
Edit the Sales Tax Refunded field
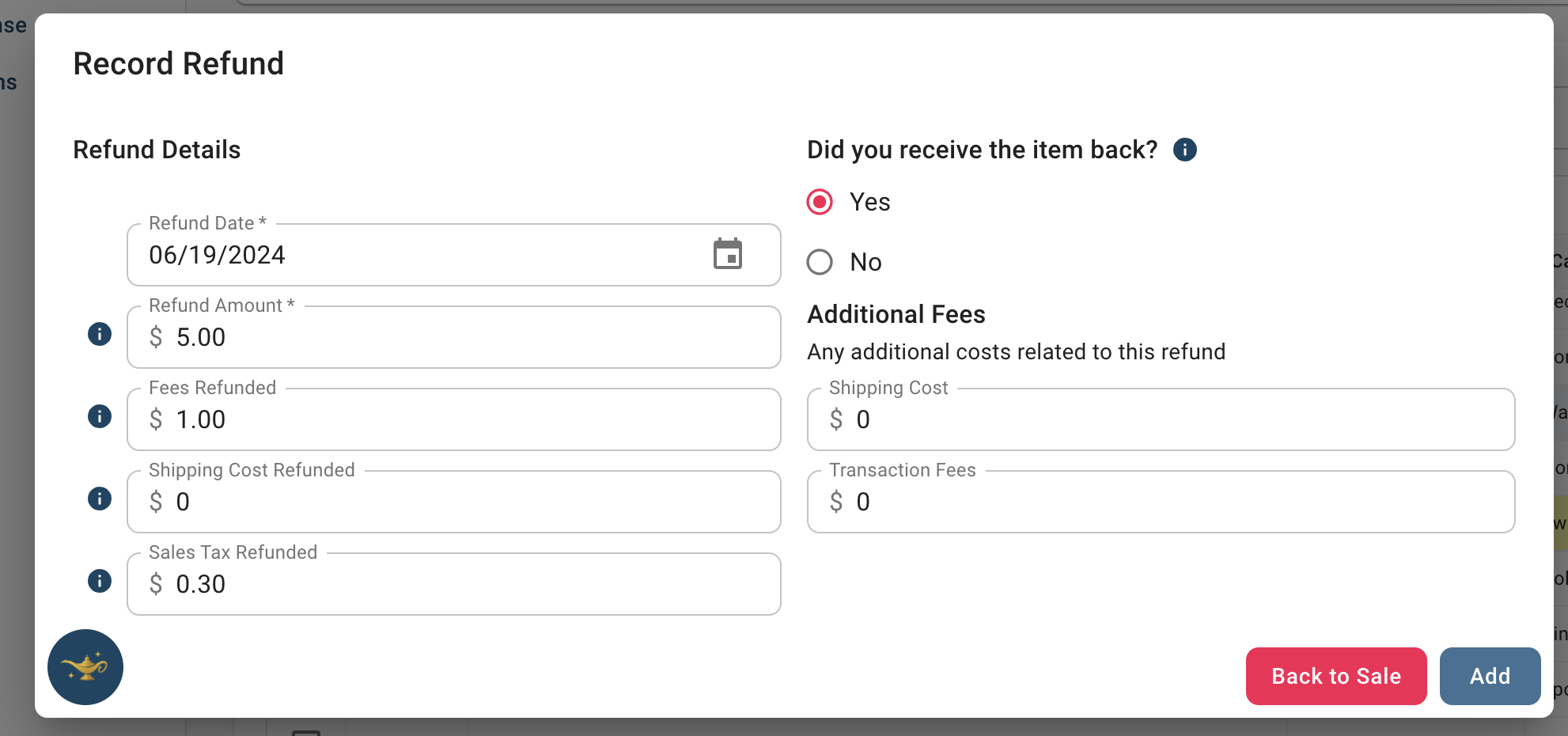pos(454,584)
